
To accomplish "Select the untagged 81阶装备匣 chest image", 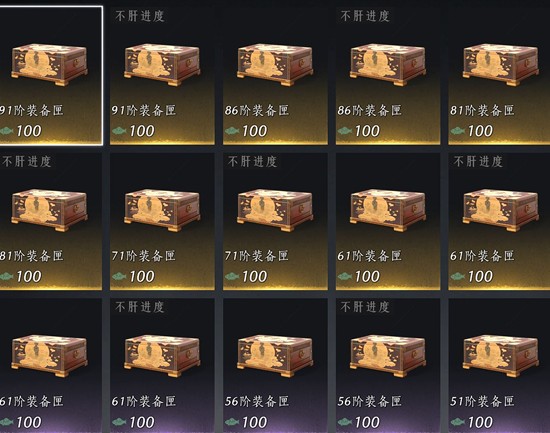I will click(501, 64).
